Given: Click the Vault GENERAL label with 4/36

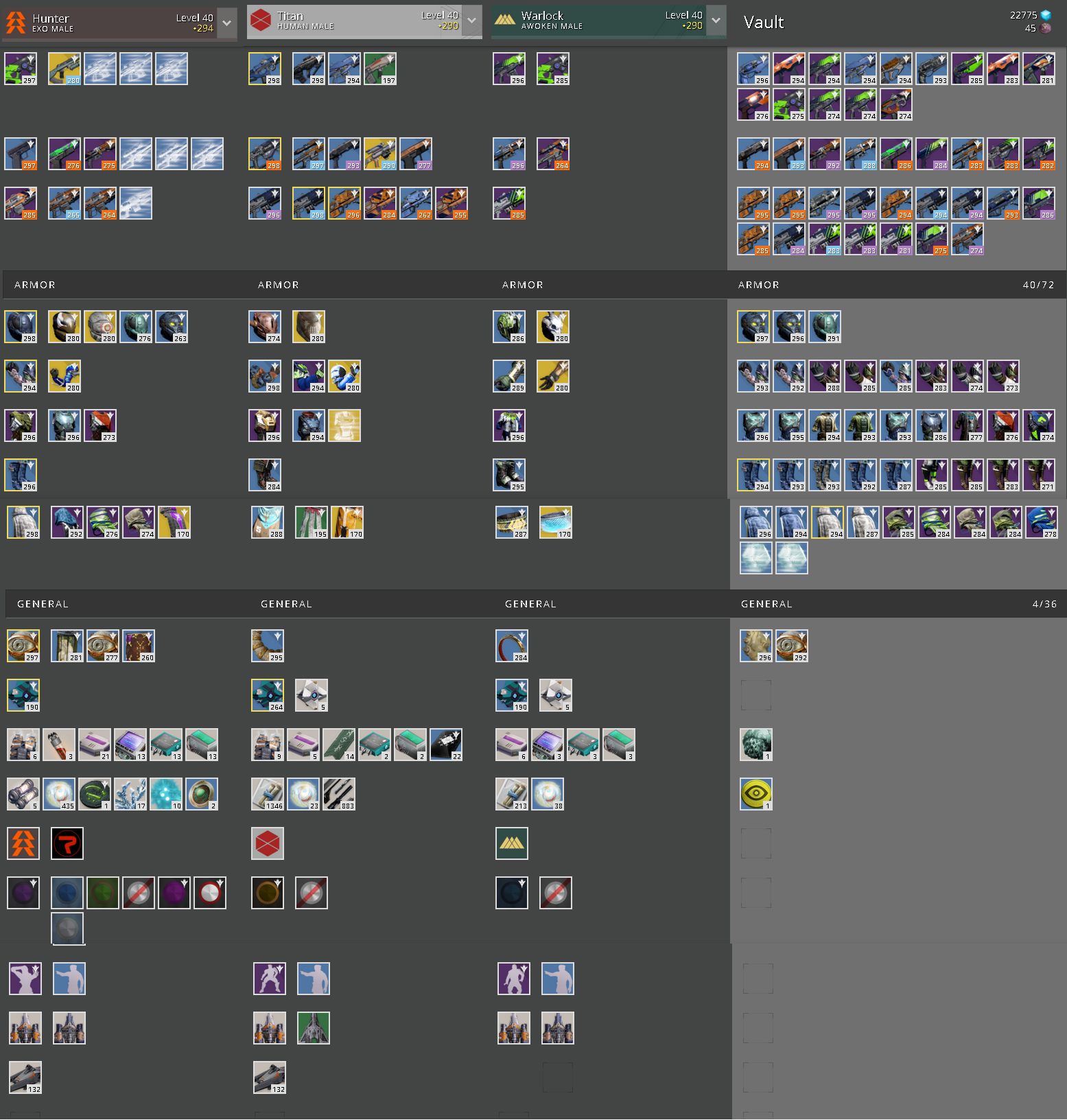Looking at the screenshot, I should pos(766,604).
